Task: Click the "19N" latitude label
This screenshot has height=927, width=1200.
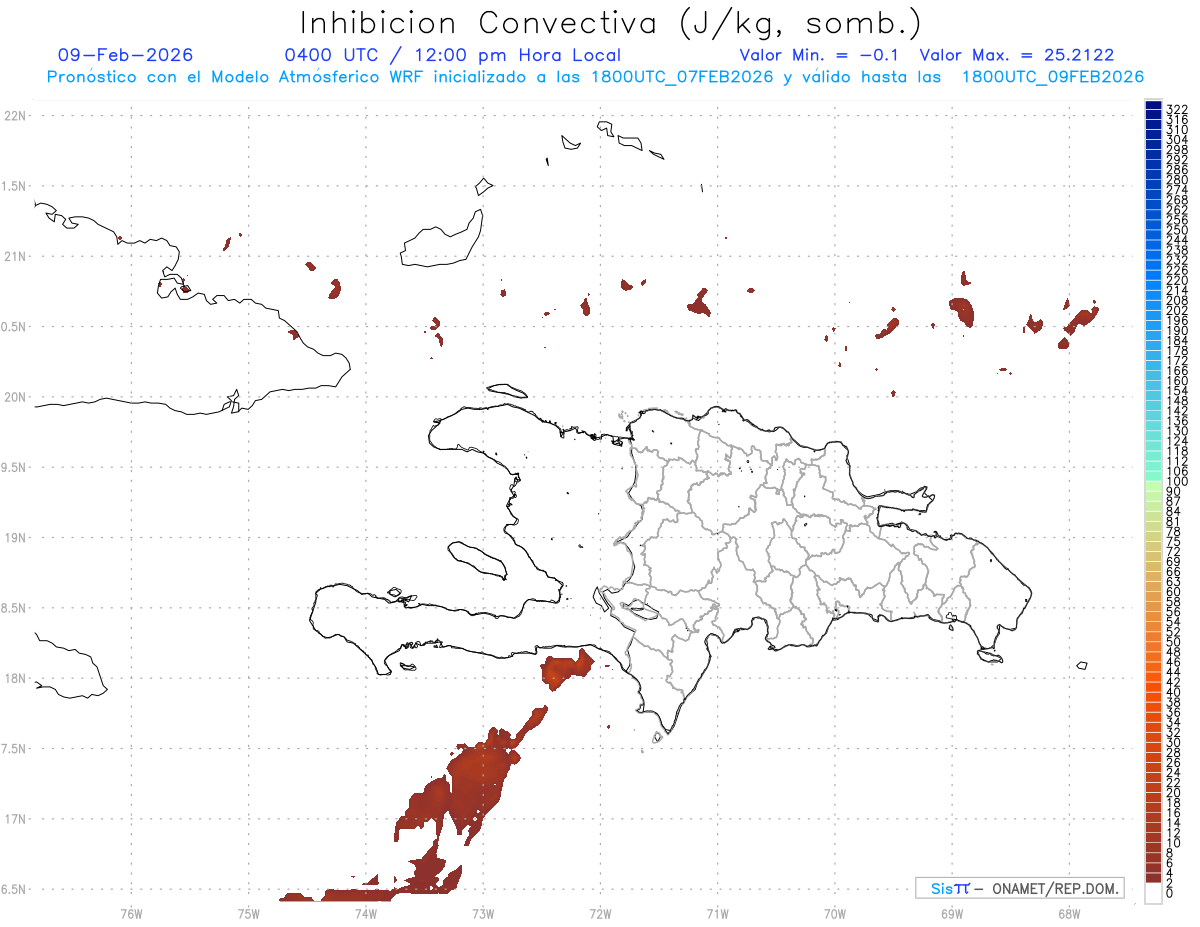Action: (14, 538)
